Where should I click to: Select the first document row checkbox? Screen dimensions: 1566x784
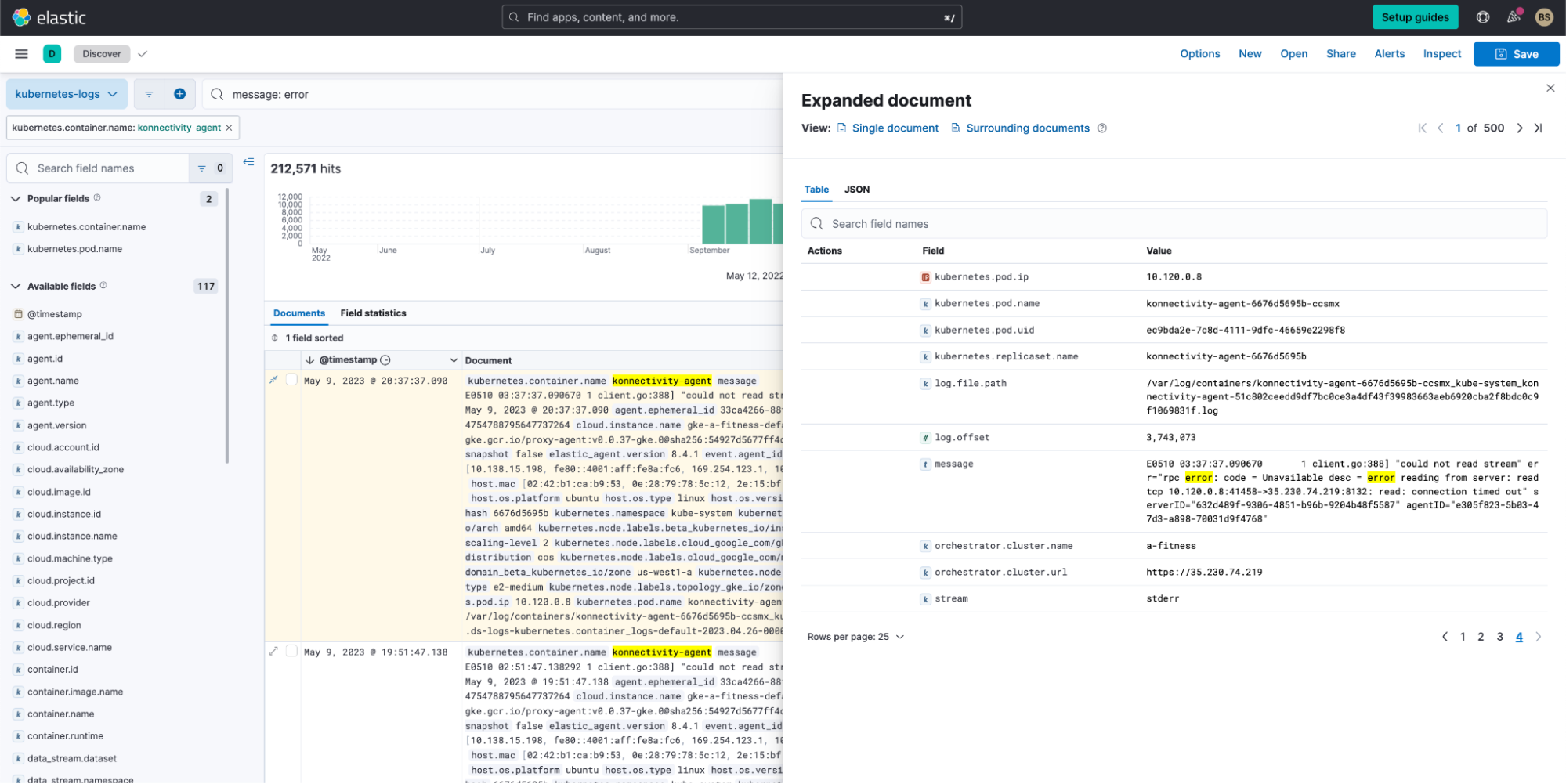click(x=291, y=380)
